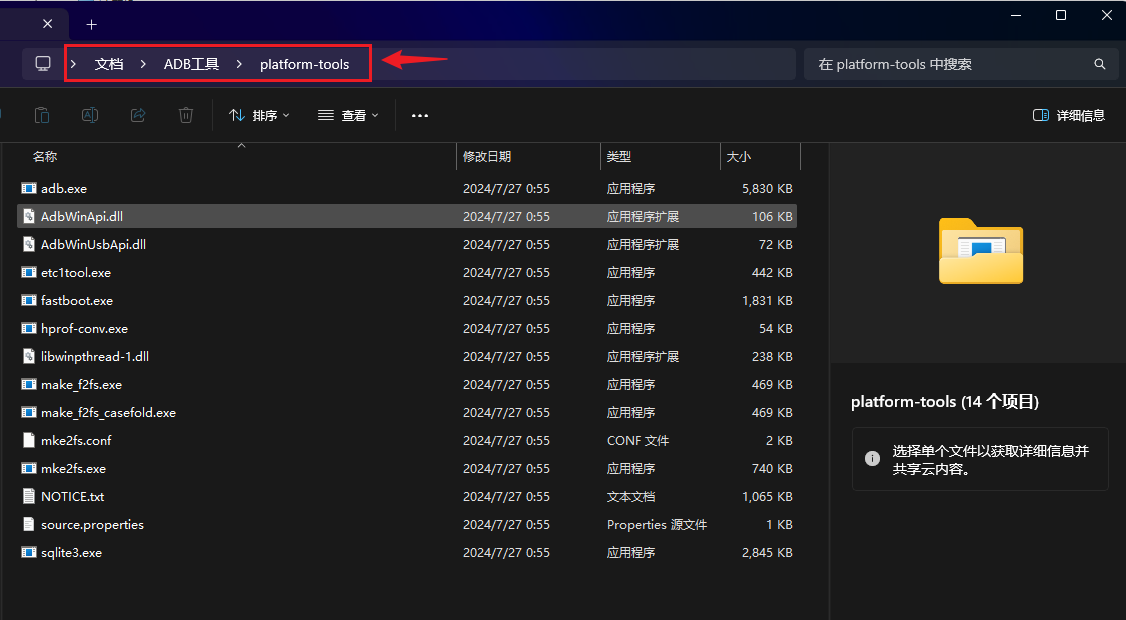Viewport: 1126px width, 620px height.
Task: Click the folder thumbnail in the details pane
Action: tap(980, 250)
